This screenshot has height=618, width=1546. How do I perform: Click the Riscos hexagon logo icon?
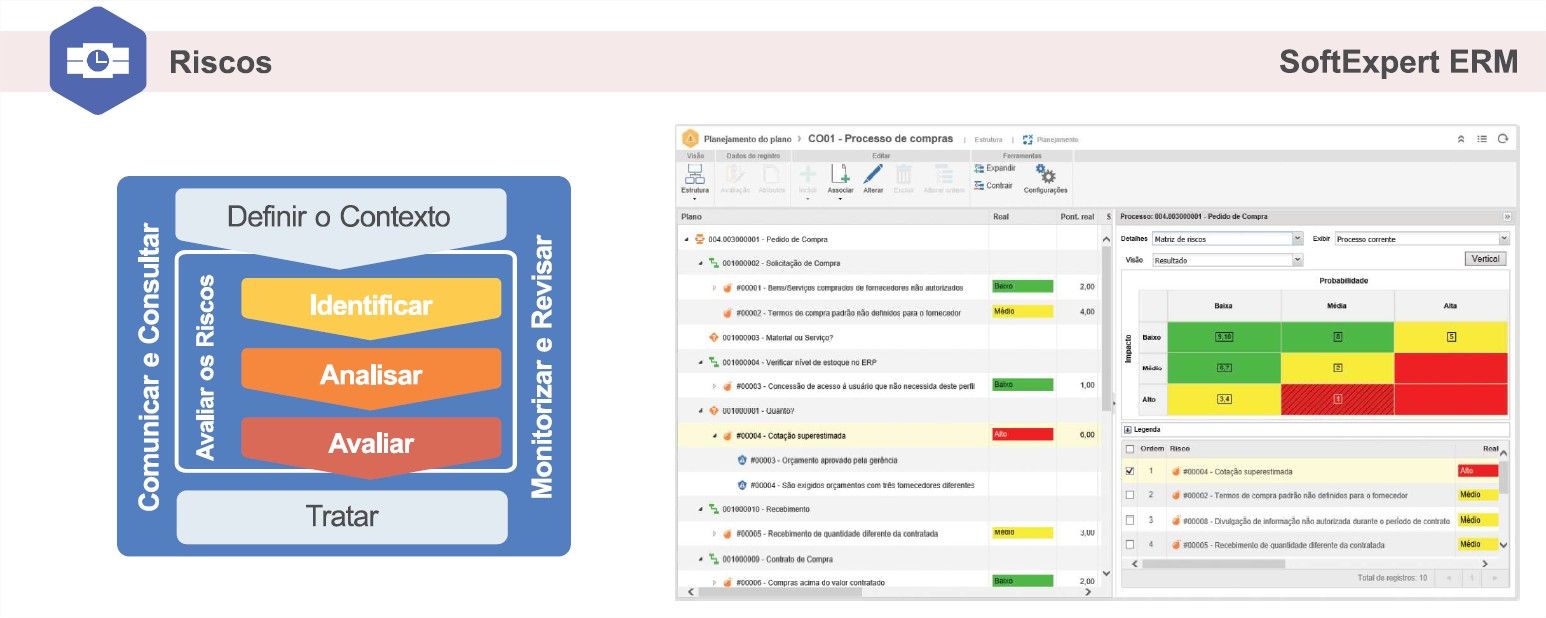pos(98,62)
